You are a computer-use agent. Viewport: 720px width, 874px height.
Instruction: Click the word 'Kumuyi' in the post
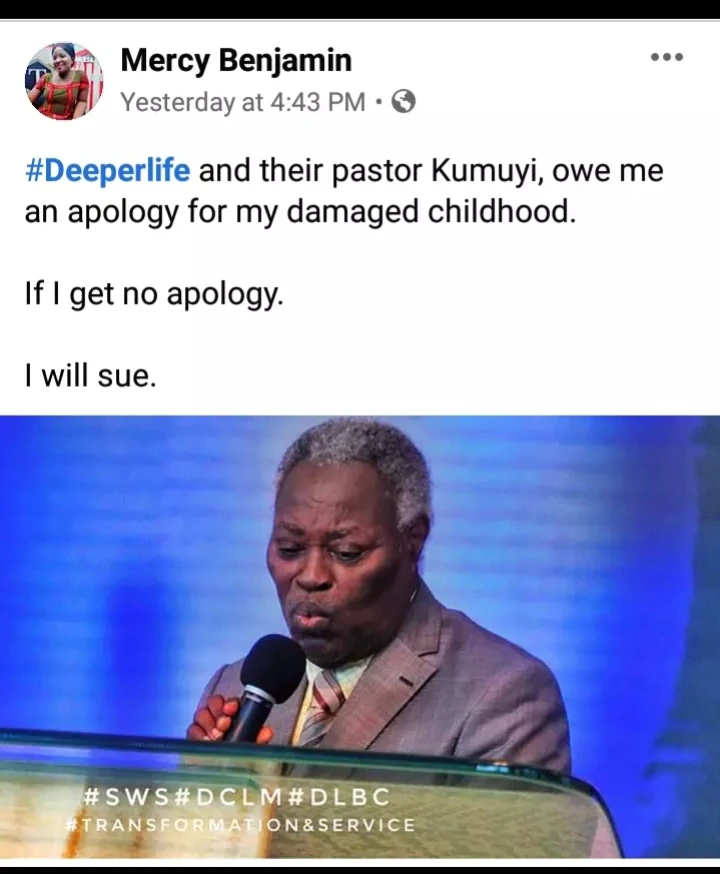(485, 172)
